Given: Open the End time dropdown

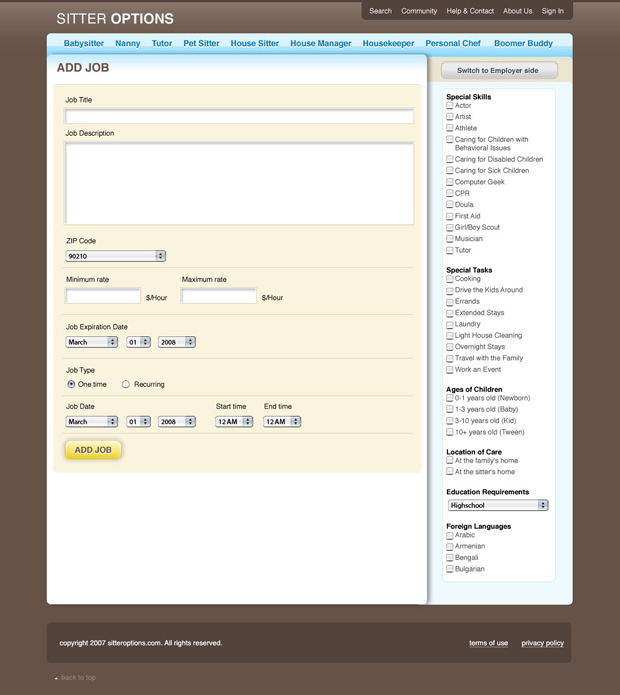Looking at the screenshot, I should pyautogui.click(x=282, y=422).
